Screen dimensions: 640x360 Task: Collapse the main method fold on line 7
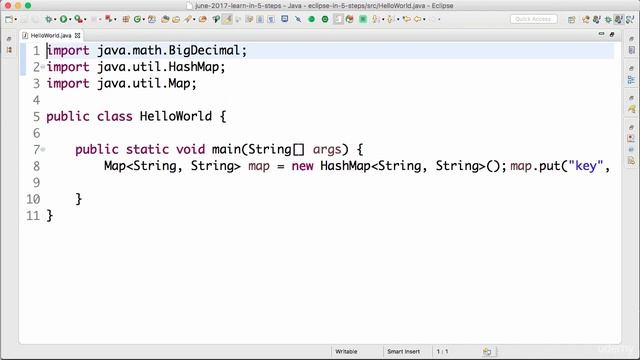pos(43,150)
